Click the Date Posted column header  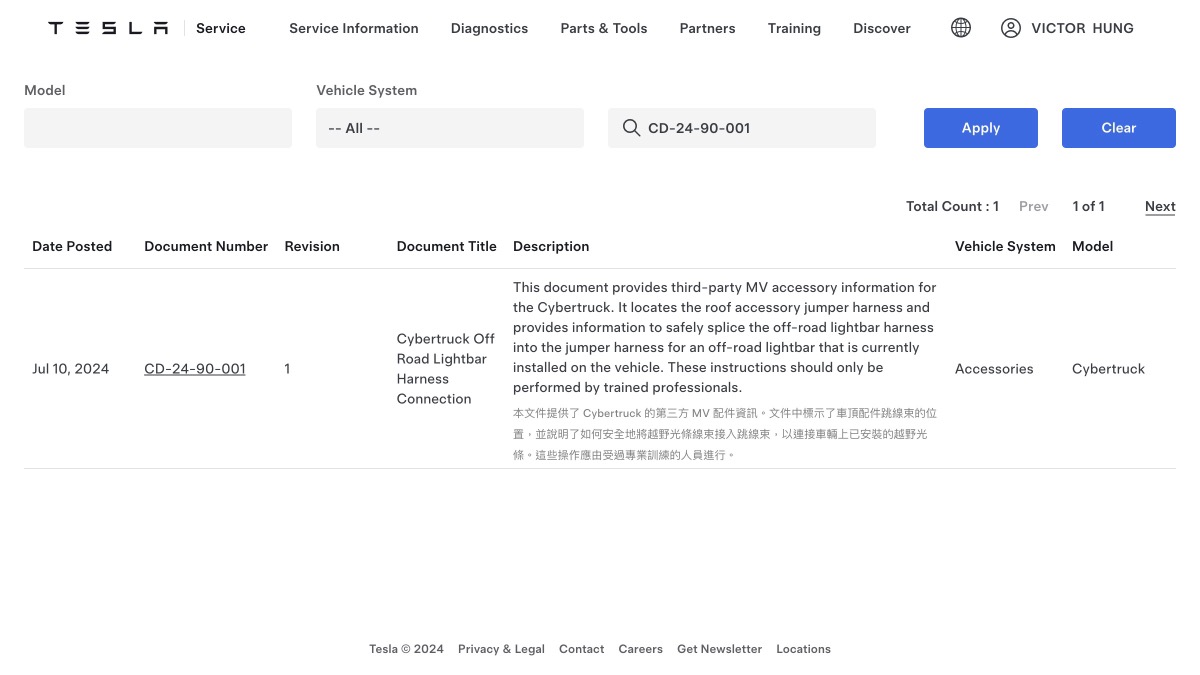coord(72,246)
